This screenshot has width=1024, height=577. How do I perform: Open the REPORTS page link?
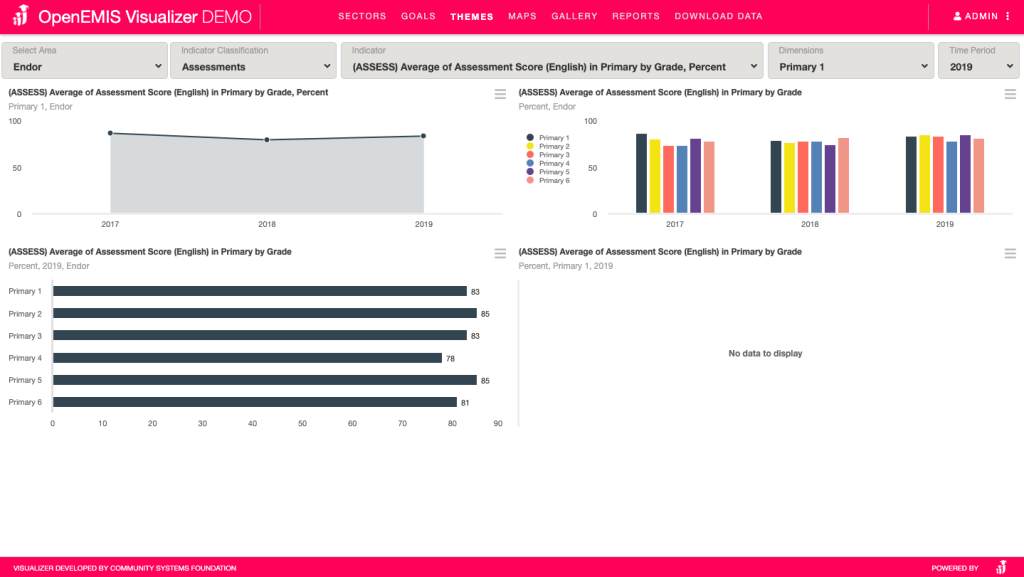[x=636, y=17]
